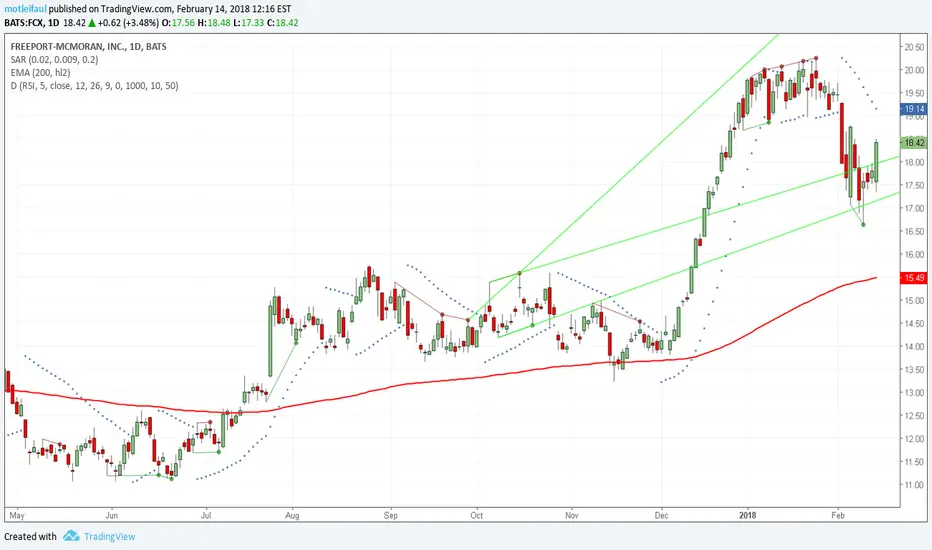Click the 20.50 price scale value
This screenshot has height=550, width=932.
point(914,47)
